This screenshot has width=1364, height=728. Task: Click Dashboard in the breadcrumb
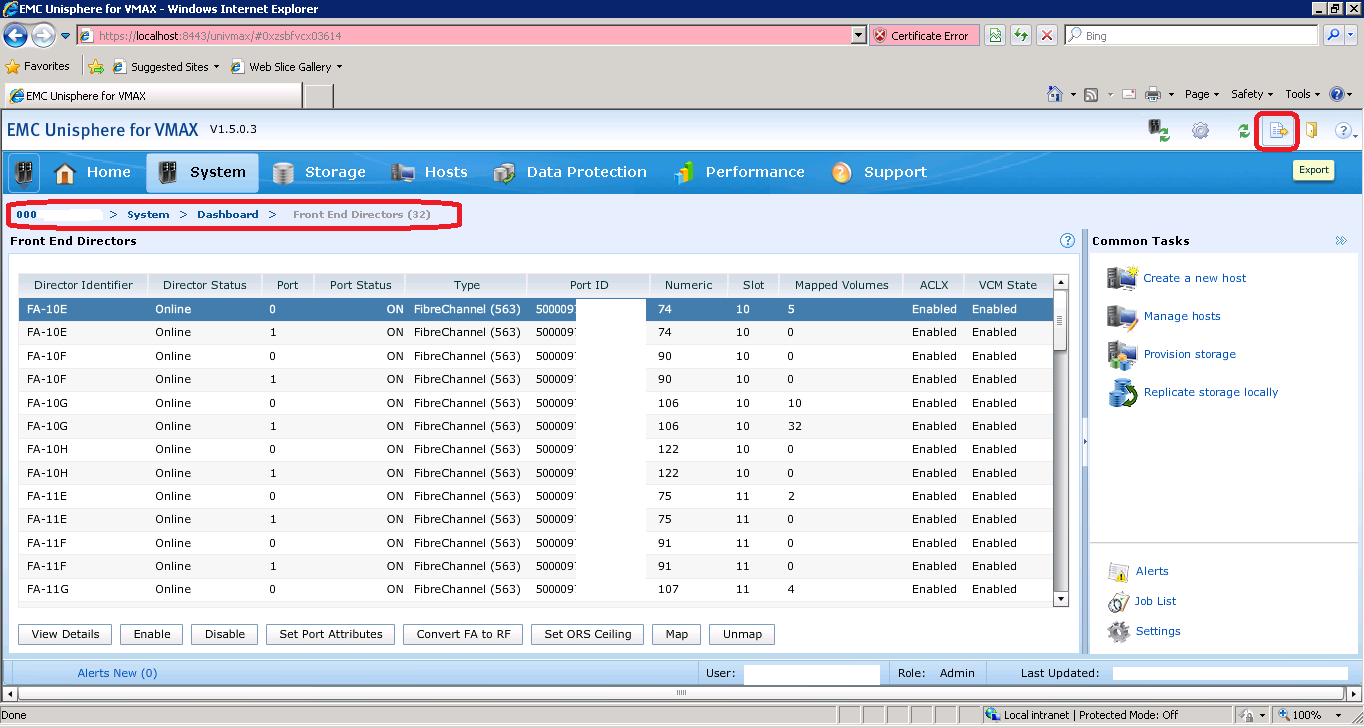[227, 215]
